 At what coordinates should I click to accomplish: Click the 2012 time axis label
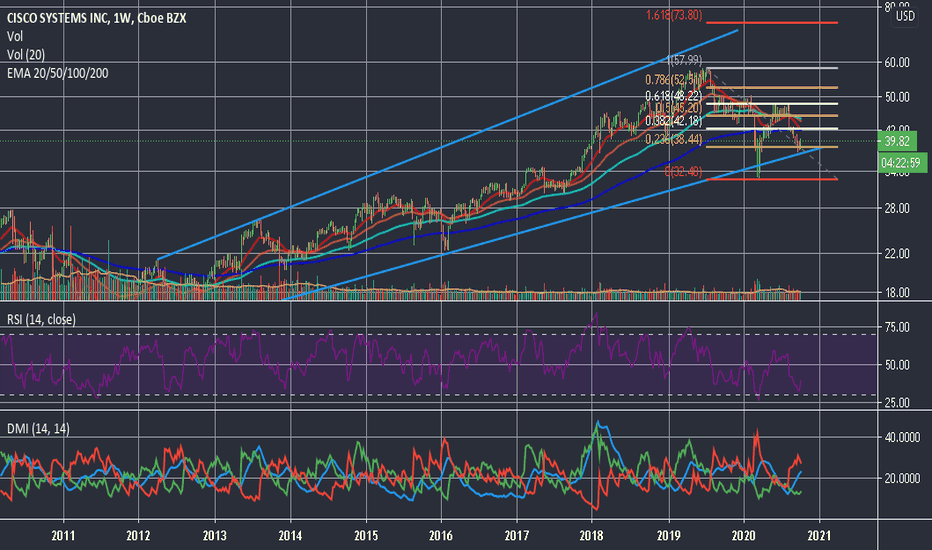(x=138, y=536)
